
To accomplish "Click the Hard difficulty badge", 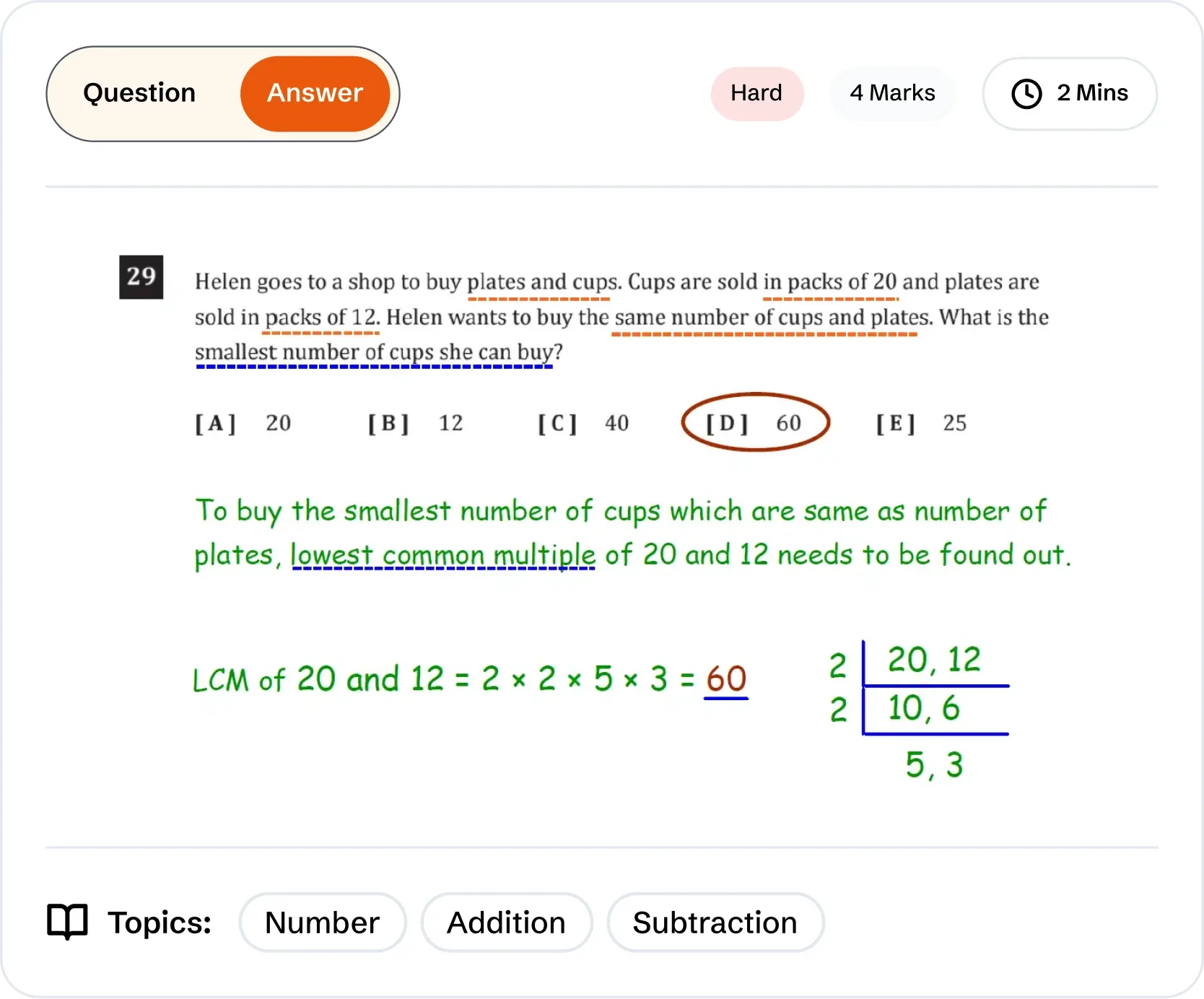I will click(x=756, y=93).
